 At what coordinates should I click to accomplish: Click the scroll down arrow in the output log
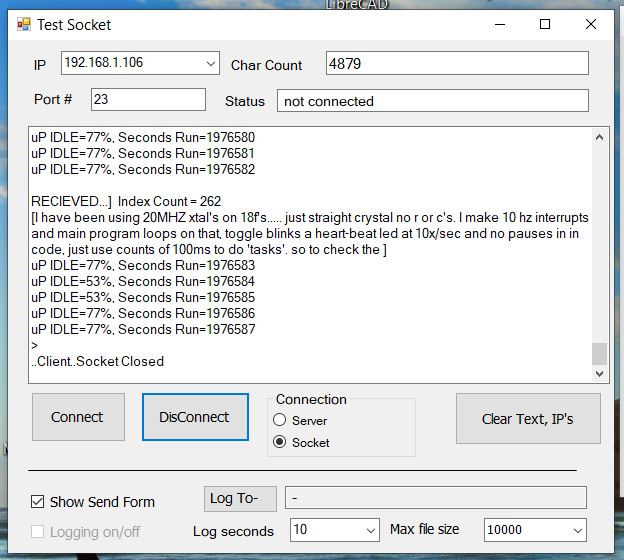click(x=600, y=373)
